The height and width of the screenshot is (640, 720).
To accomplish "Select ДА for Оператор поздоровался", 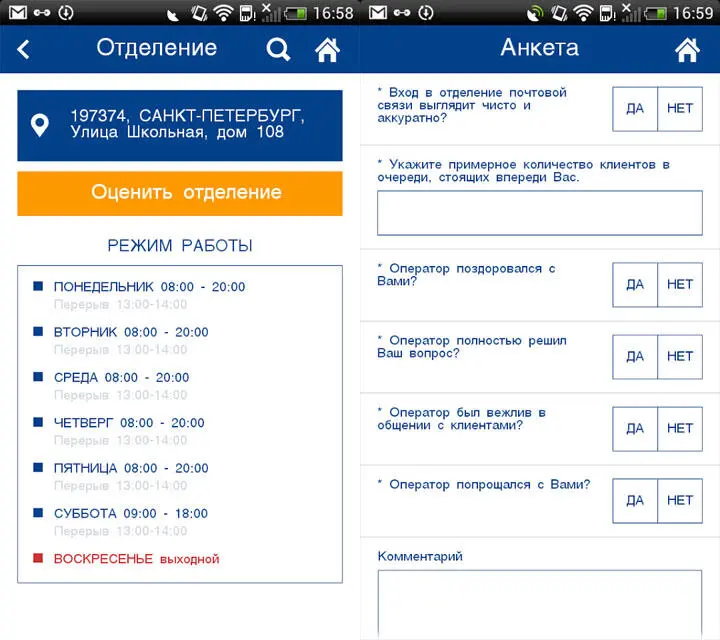I will click(x=635, y=285).
